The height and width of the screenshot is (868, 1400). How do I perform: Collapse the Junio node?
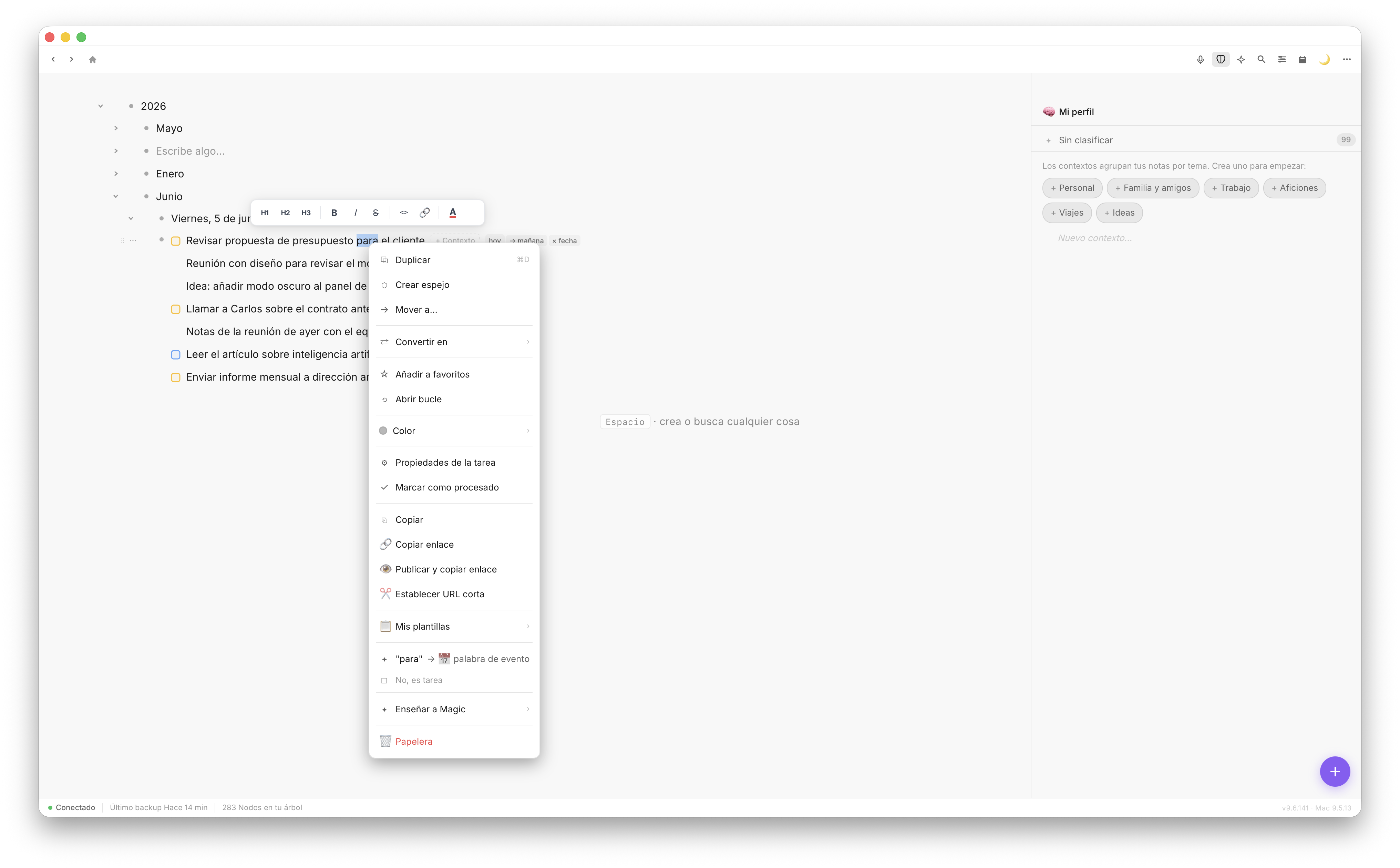pos(116,196)
